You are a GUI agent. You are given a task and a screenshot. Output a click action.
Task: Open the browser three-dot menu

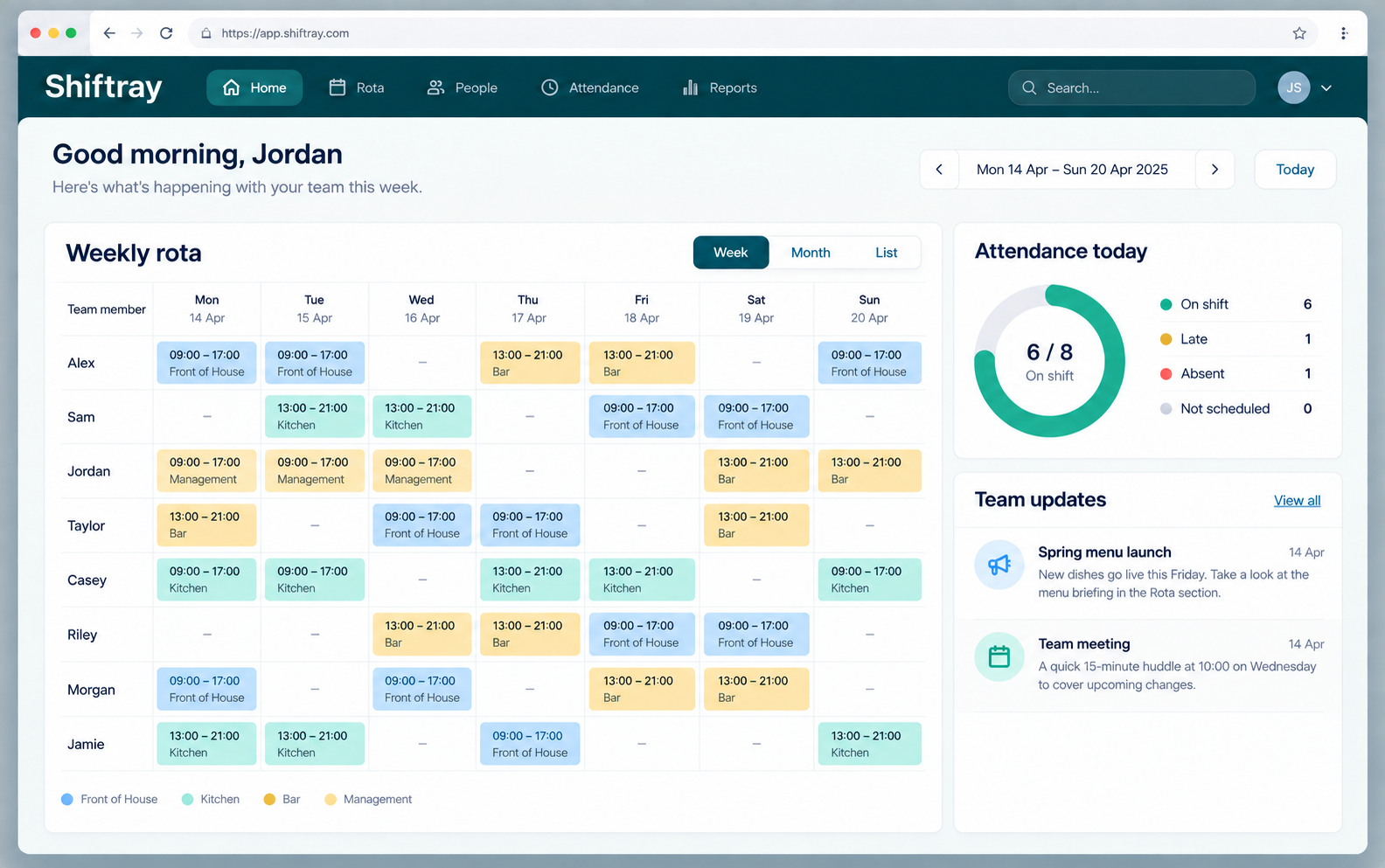coord(1344,33)
